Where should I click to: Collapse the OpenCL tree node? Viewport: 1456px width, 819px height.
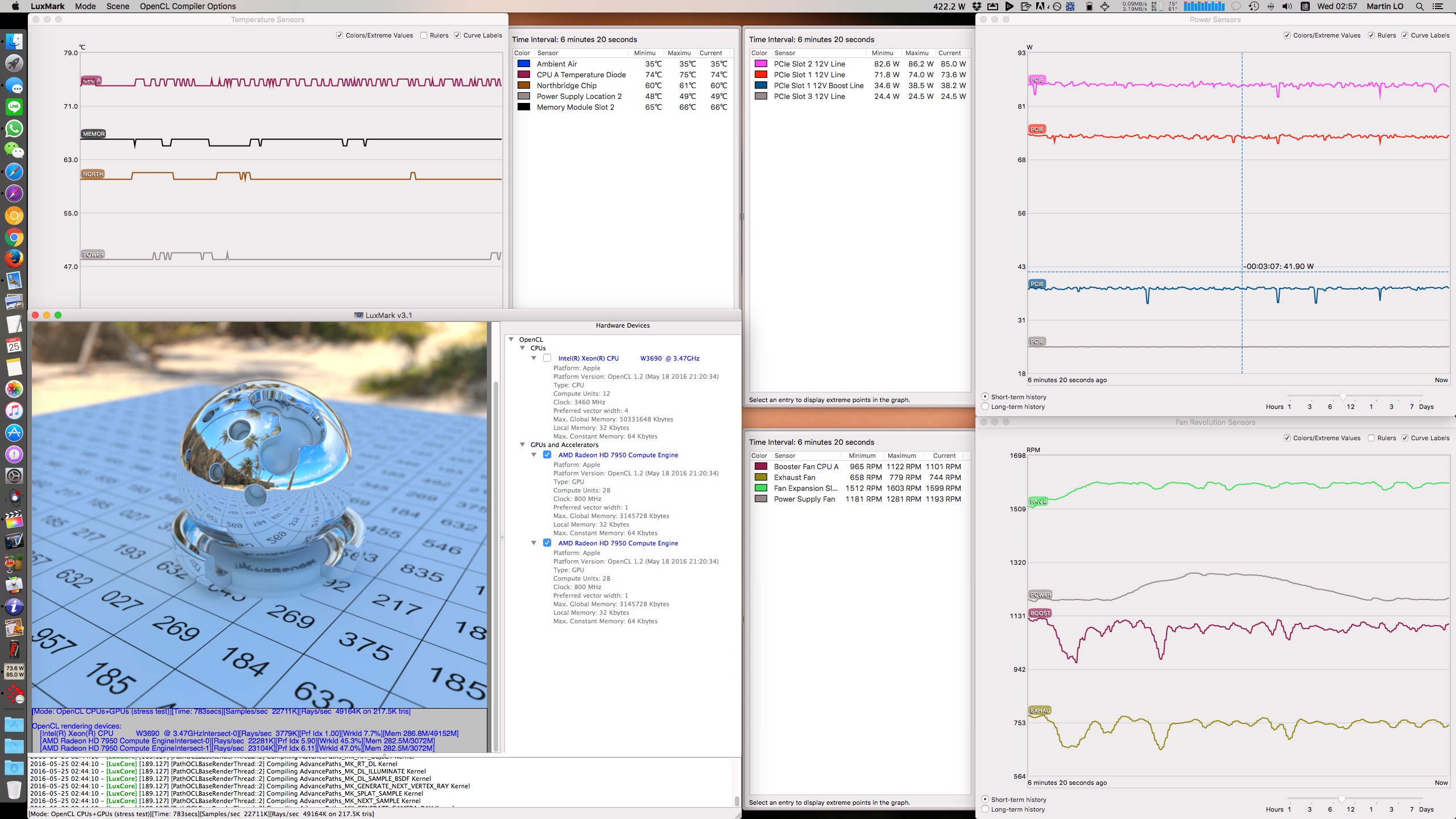click(511, 340)
